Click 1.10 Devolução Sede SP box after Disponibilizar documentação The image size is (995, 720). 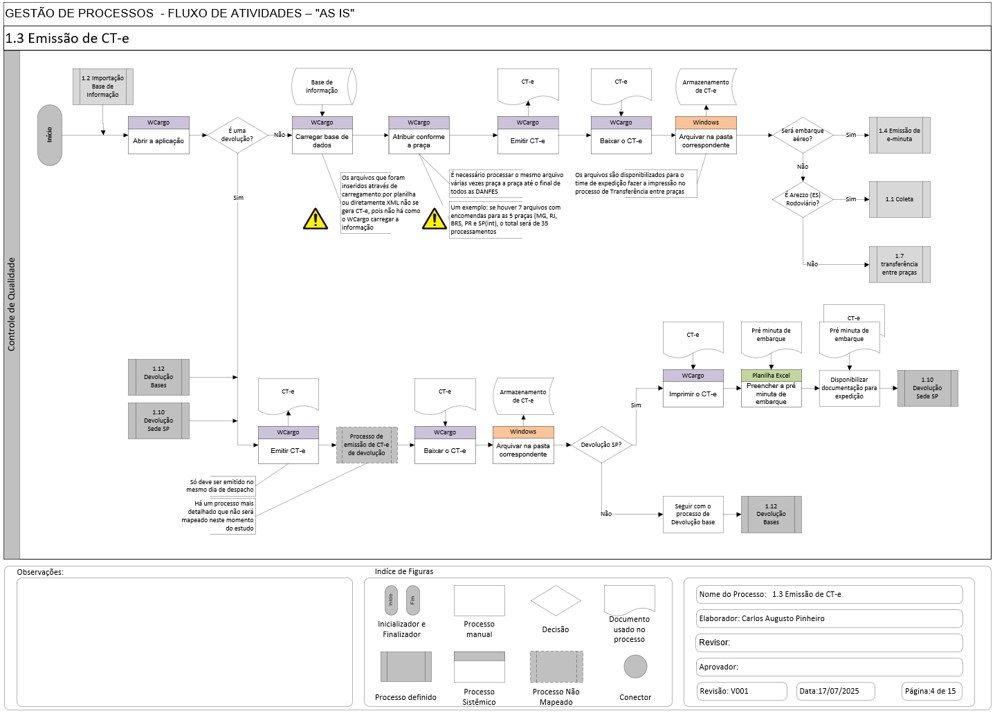point(928,388)
